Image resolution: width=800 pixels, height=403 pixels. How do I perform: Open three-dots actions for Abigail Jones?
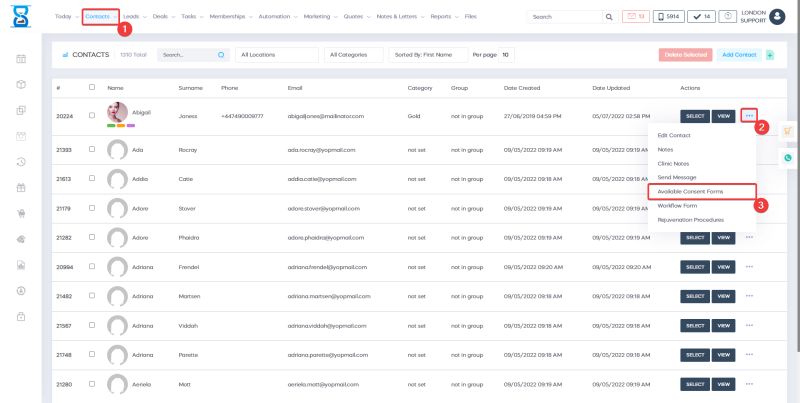[x=749, y=116]
